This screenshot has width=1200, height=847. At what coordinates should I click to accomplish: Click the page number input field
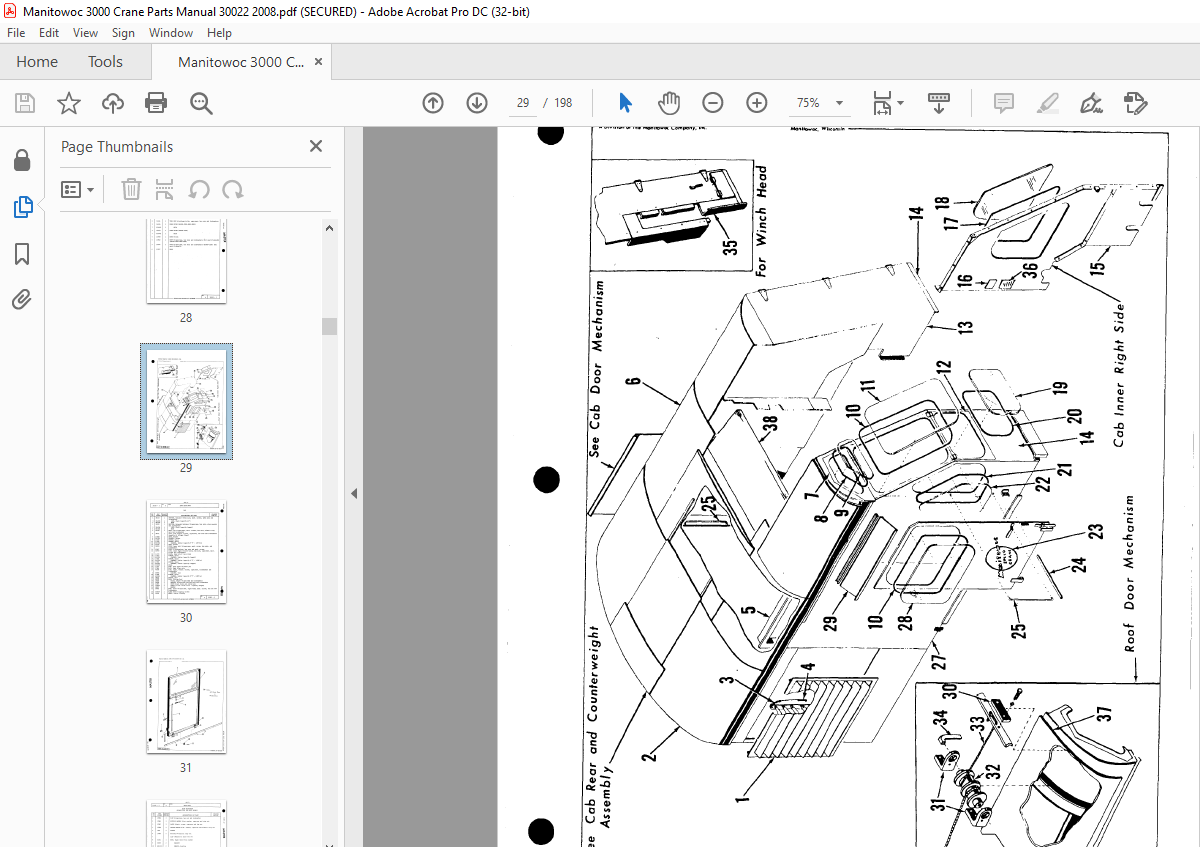click(523, 103)
